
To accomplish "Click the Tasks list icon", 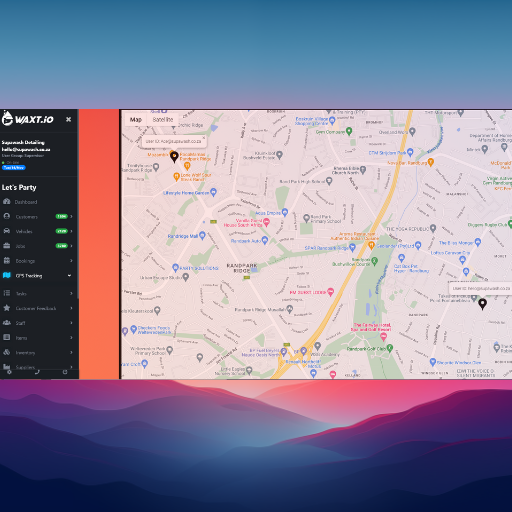I will 7,293.
